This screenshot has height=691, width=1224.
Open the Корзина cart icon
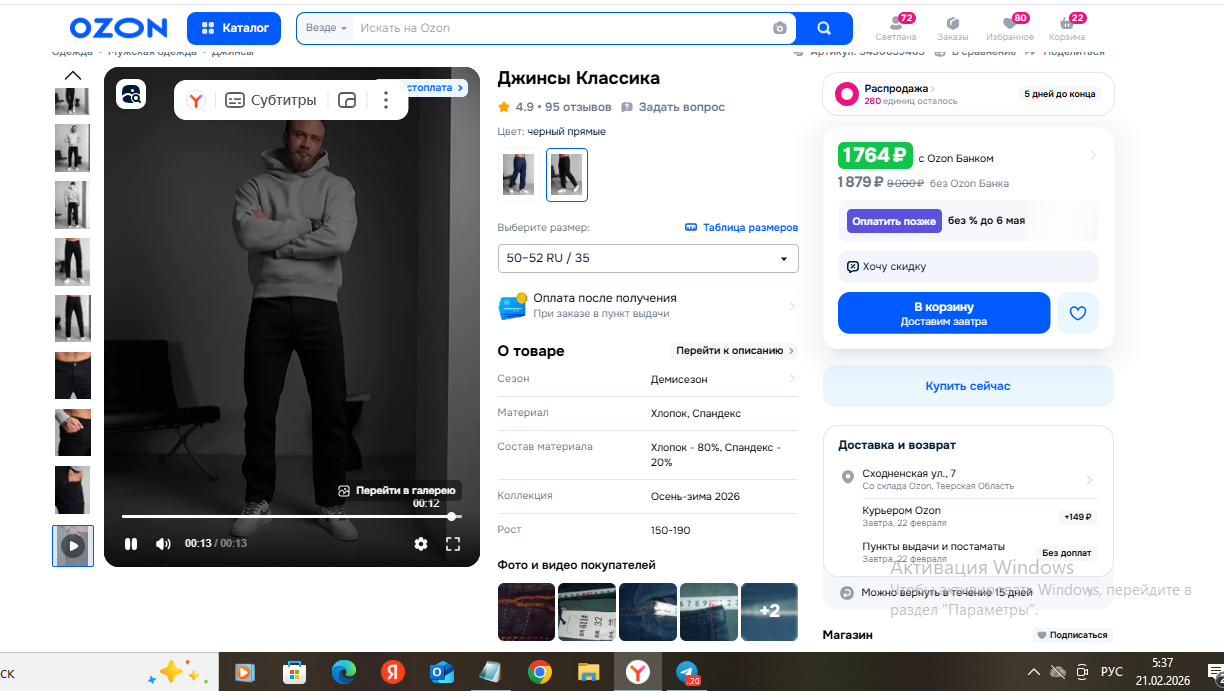1067,27
